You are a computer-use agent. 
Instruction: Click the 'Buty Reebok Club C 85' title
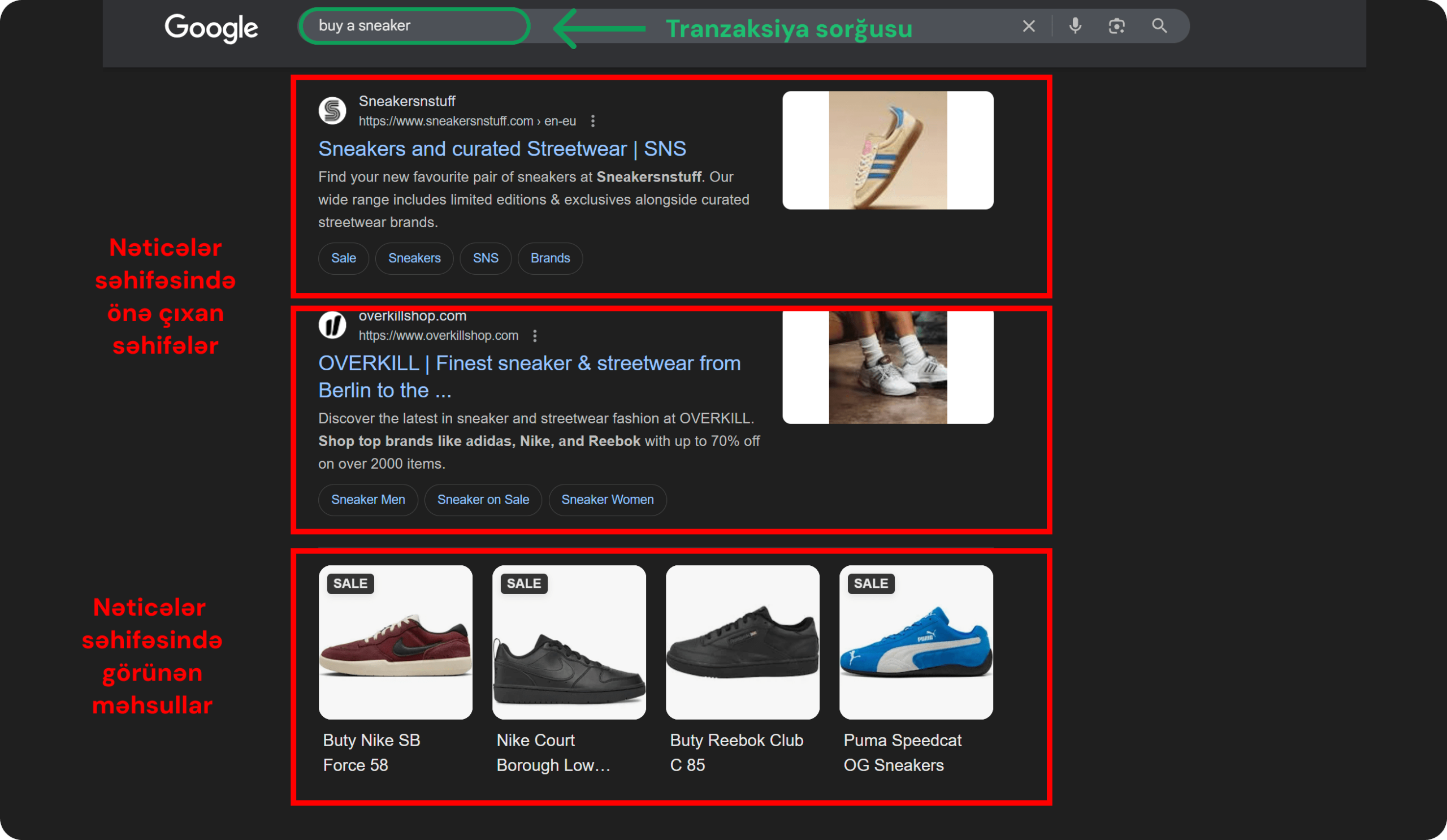[x=737, y=753]
